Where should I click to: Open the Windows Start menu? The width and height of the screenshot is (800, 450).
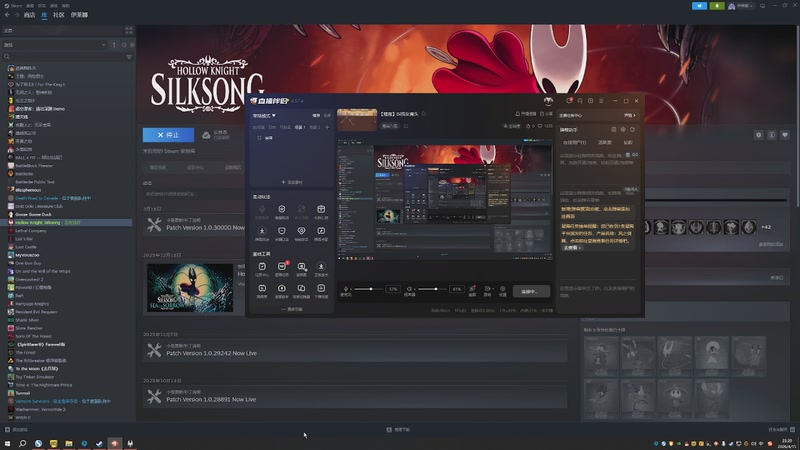click(7, 443)
